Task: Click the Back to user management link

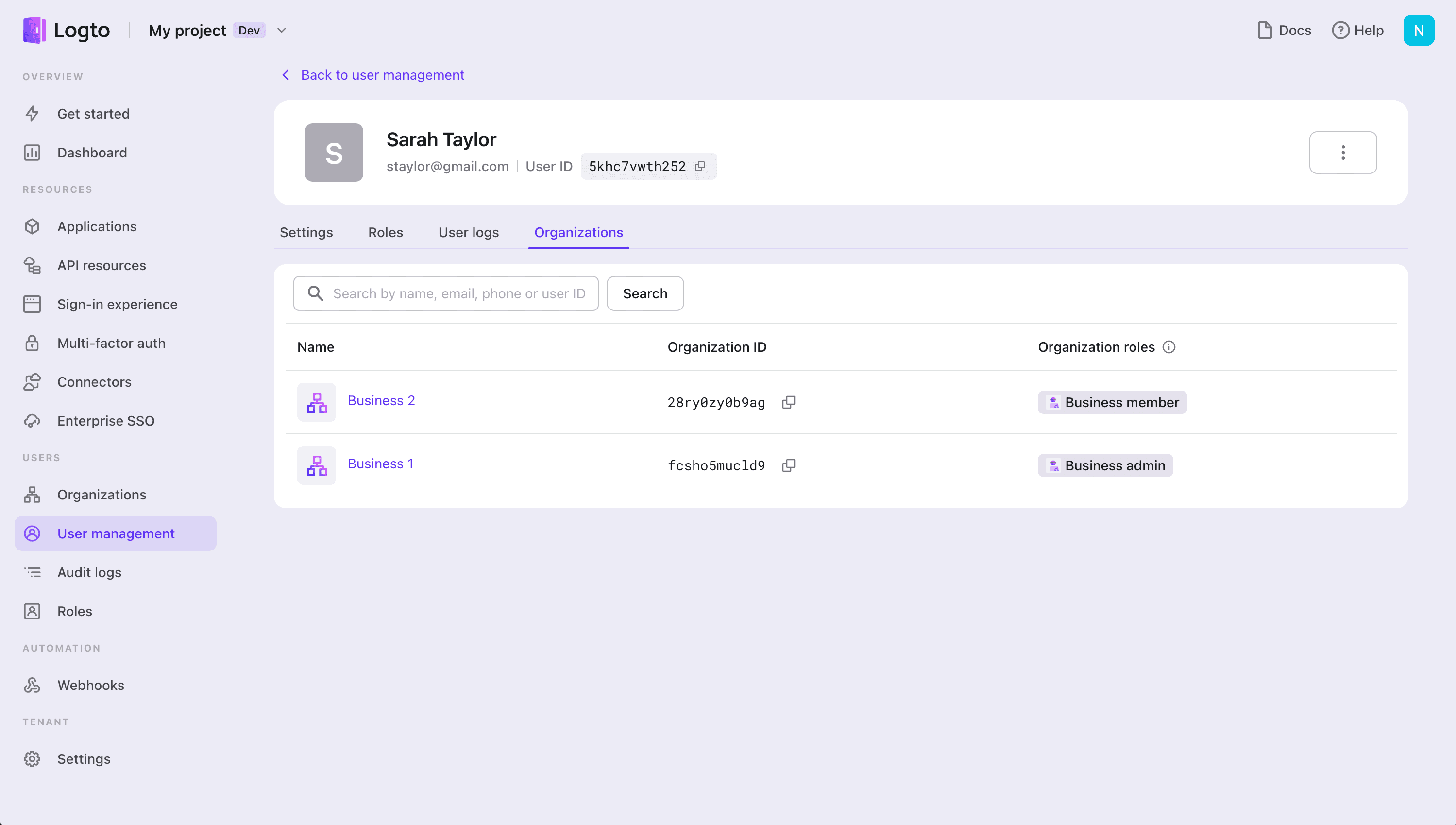Action: (x=383, y=75)
